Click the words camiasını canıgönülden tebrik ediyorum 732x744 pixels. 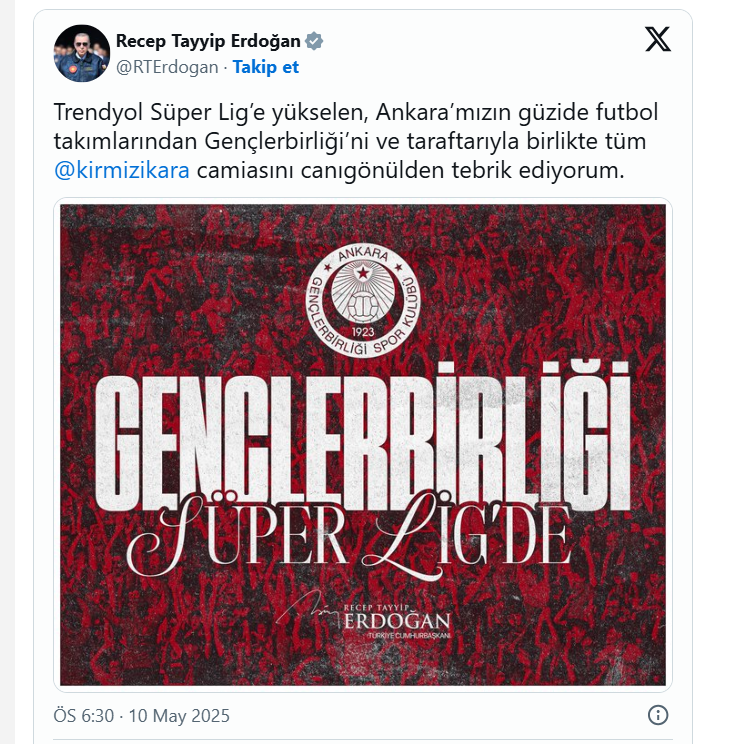410,170
